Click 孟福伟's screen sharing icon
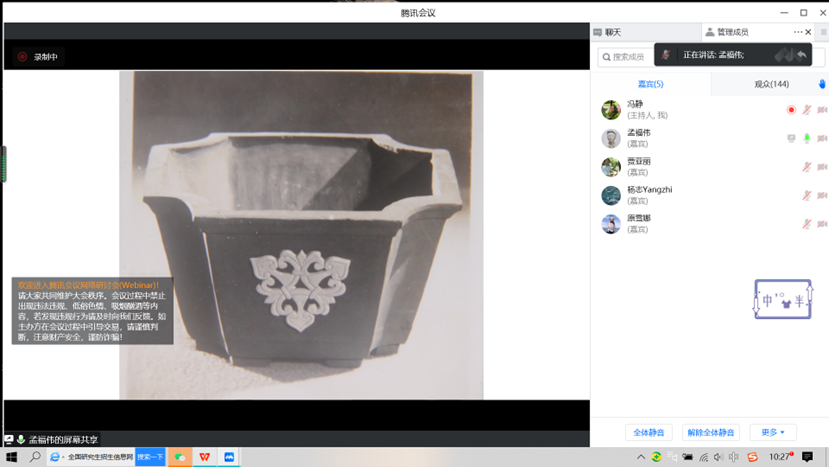 [791, 138]
